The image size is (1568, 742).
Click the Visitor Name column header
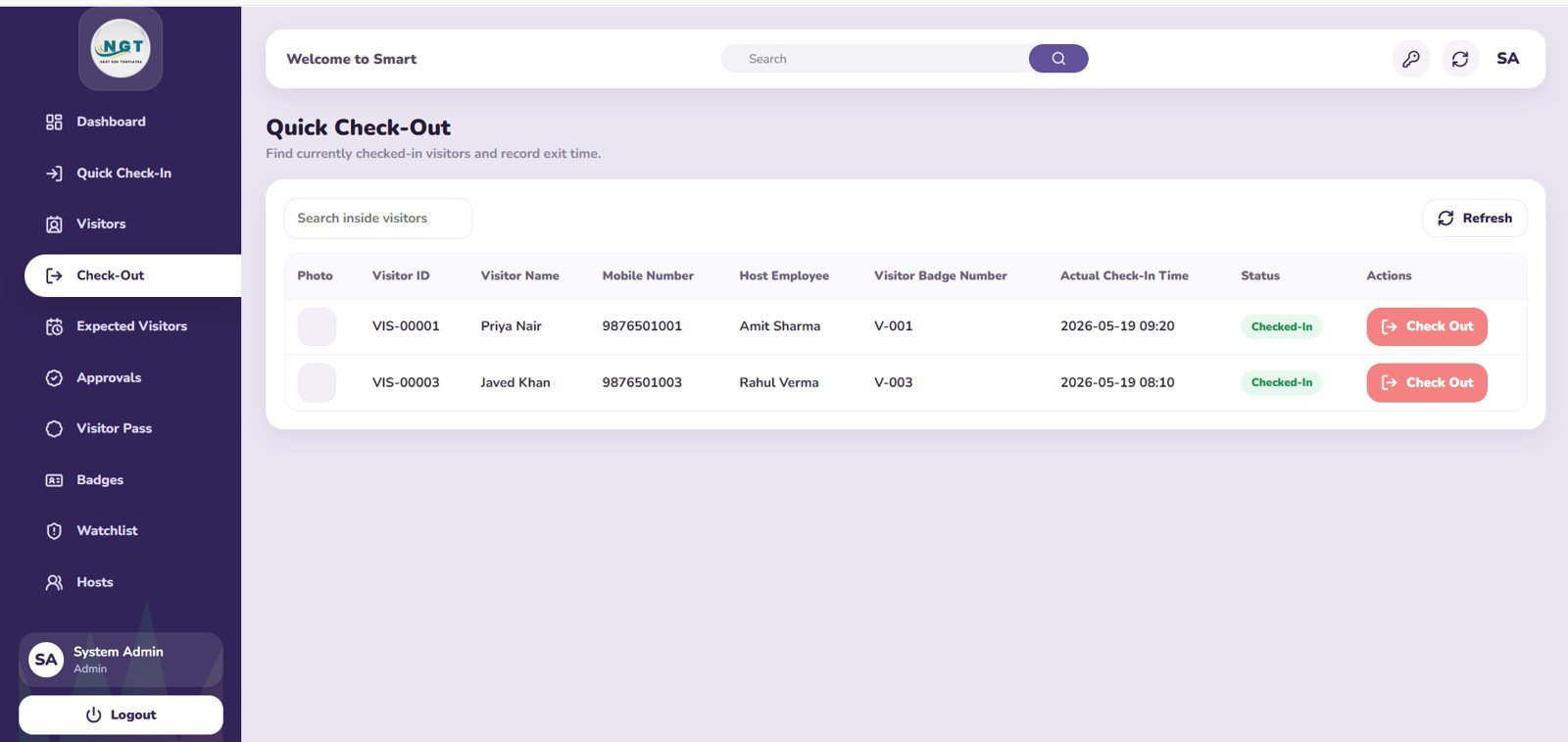pos(520,275)
